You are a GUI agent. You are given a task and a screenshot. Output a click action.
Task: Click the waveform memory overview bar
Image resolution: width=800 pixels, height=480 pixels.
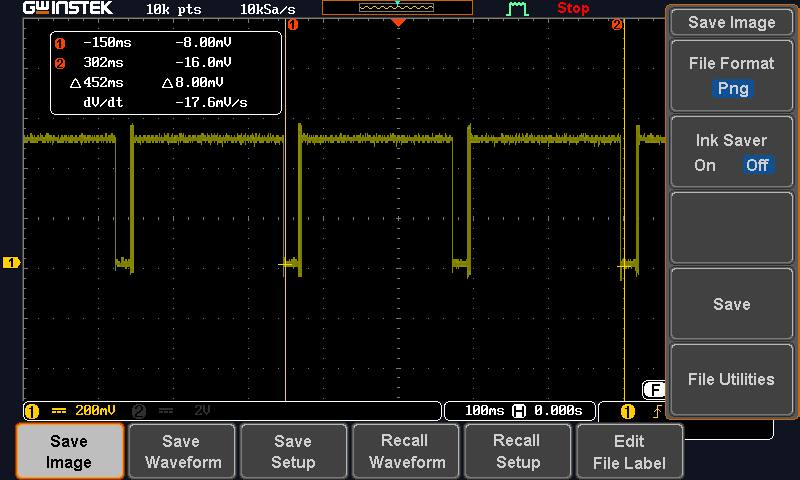(397, 7)
